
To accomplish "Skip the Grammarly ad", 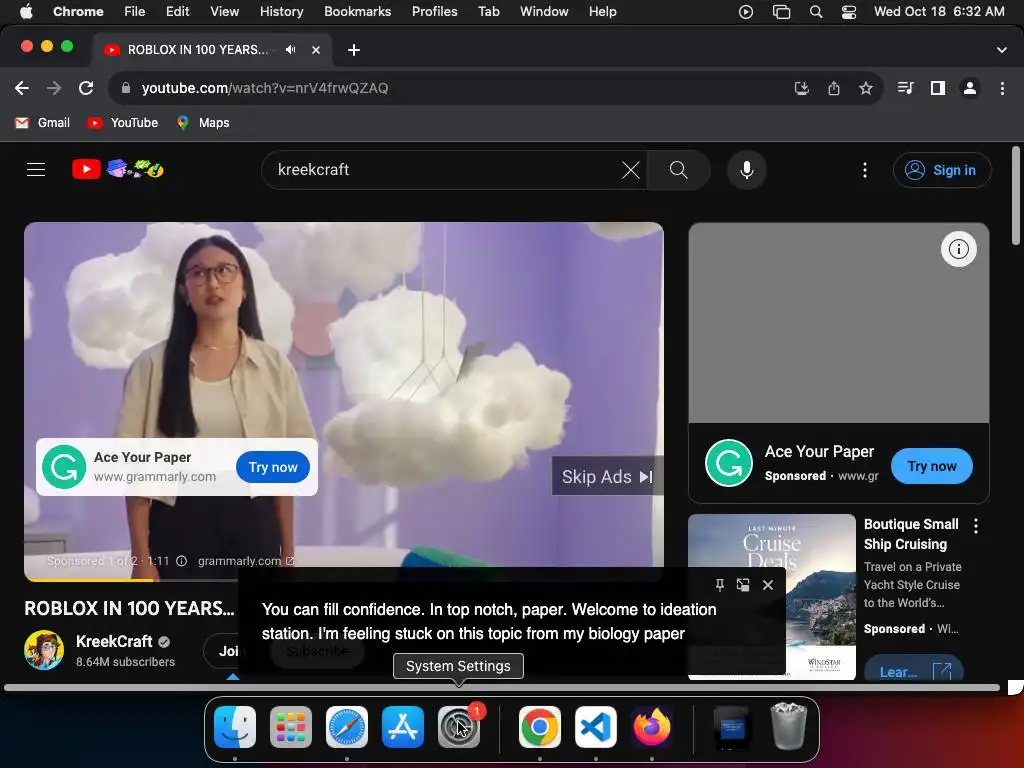I will (x=607, y=477).
